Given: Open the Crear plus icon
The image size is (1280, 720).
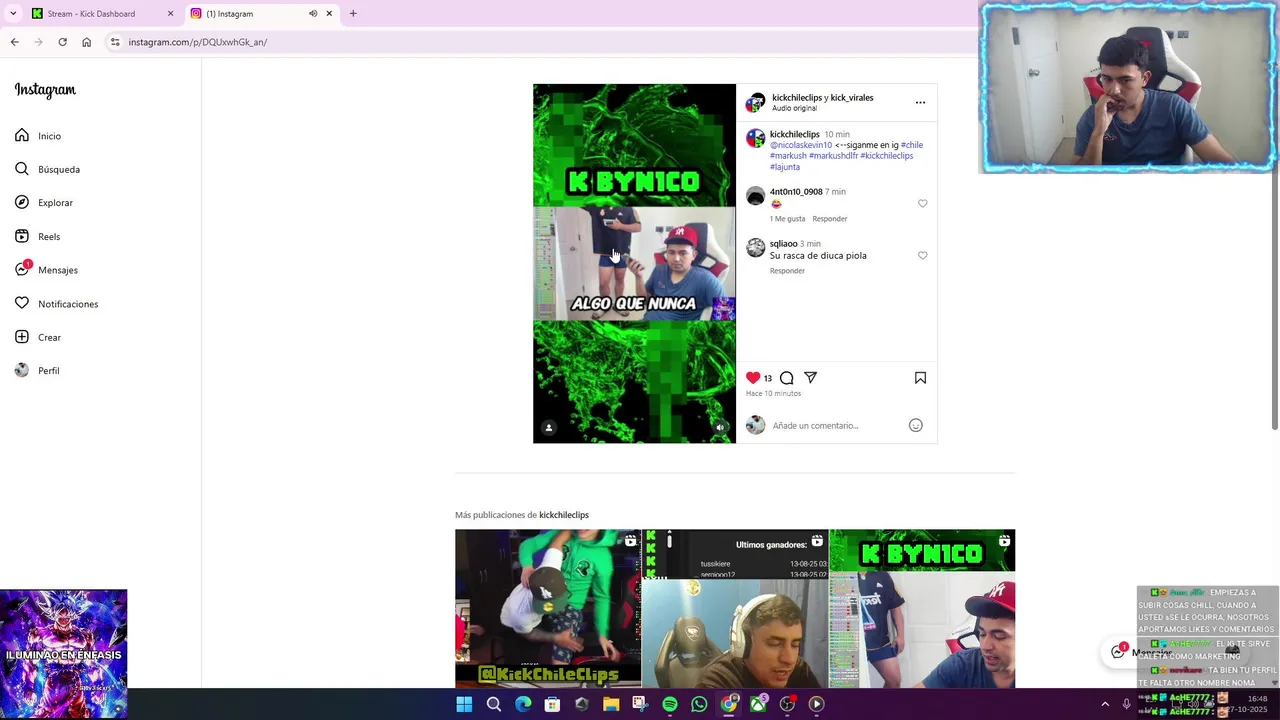Looking at the screenshot, I should (22, 337).
